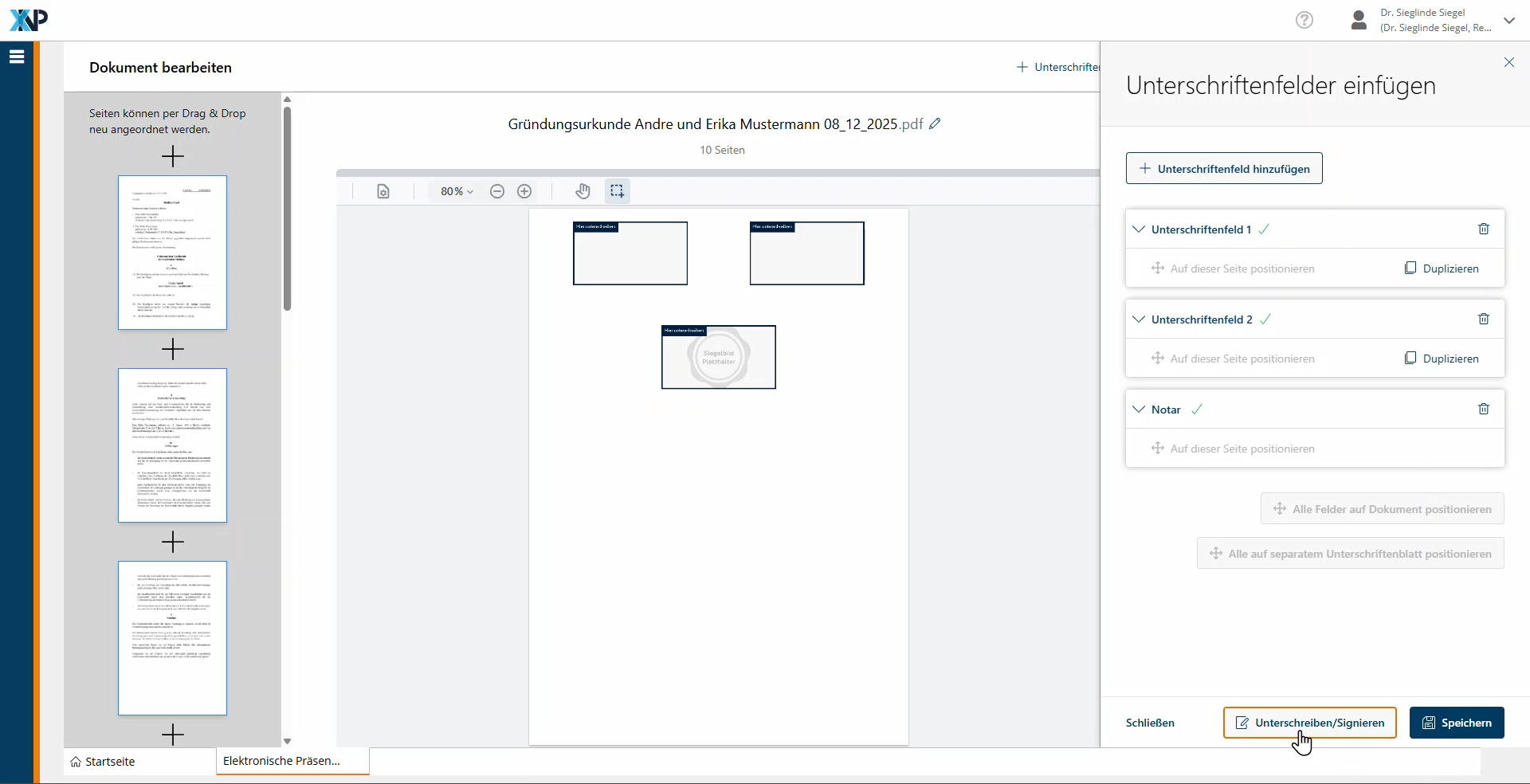Image resolution: width=1530 pixels, height=784 pixels.
Task: Switch to the Elektronische Präsen... tab
Action: click(282, 761)
